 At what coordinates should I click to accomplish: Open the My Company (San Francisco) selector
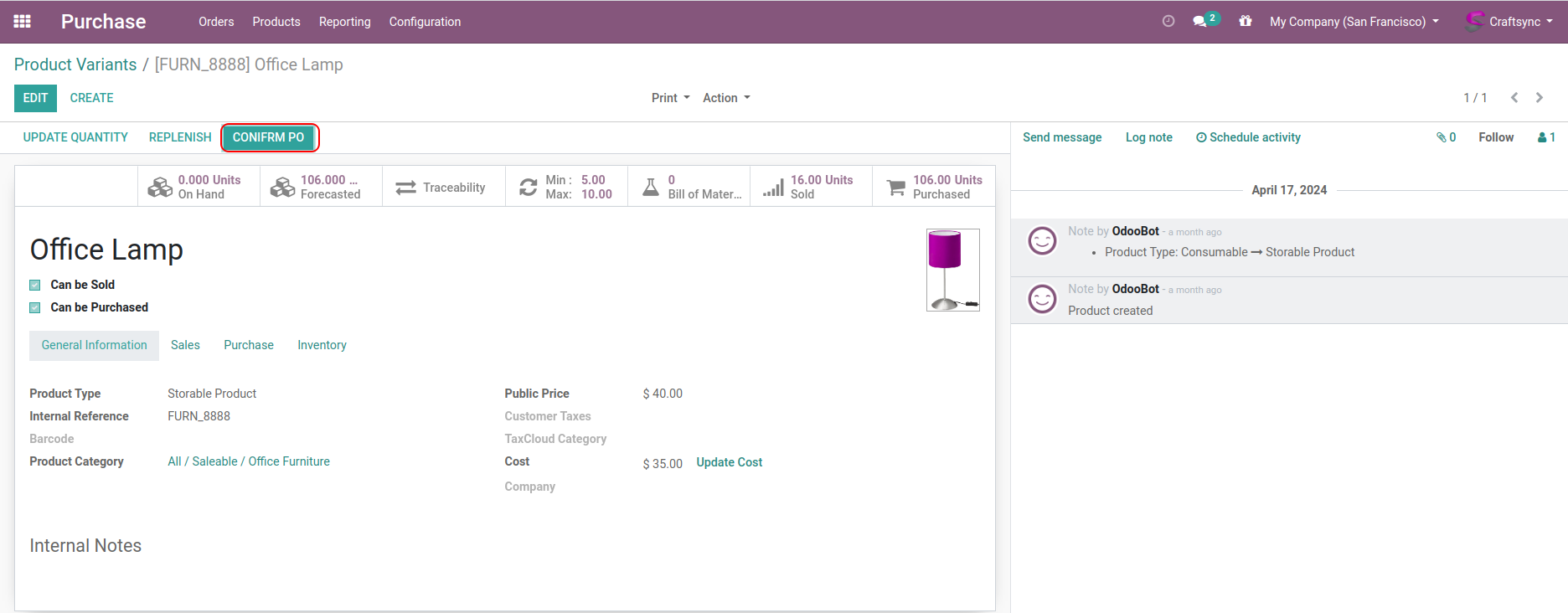coord(1354,22)
